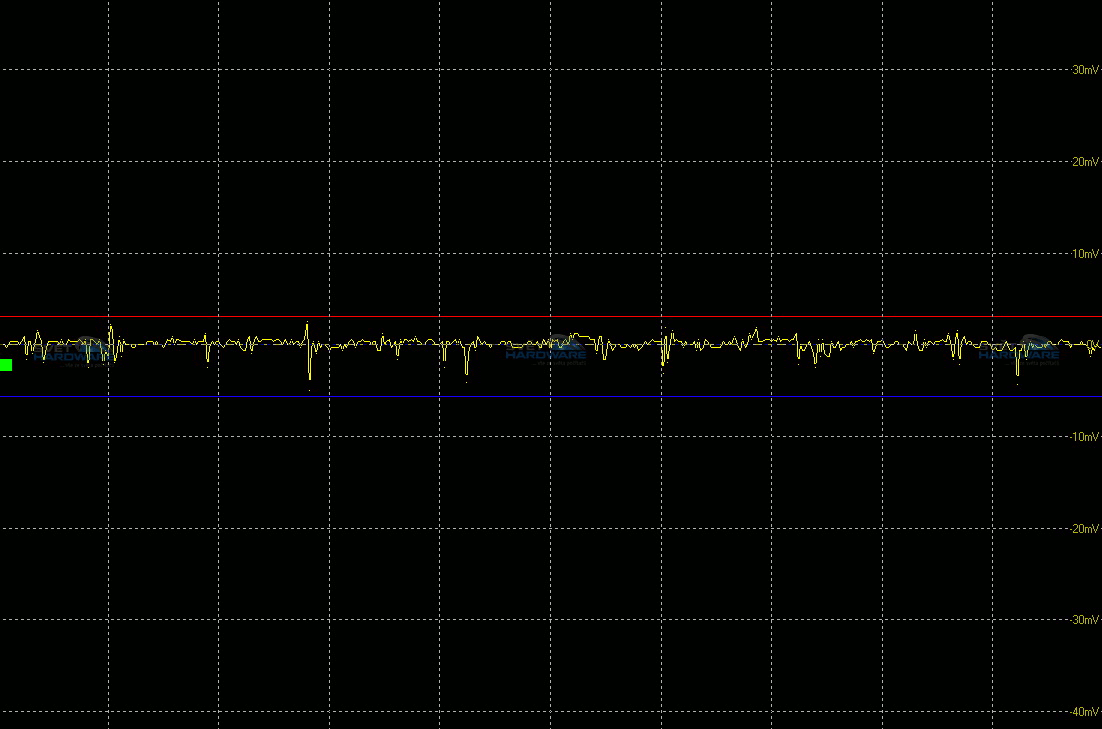Screen dimensions: 1102x729
Task: Click the 30mV axis label
Action: coord(1085,70)
